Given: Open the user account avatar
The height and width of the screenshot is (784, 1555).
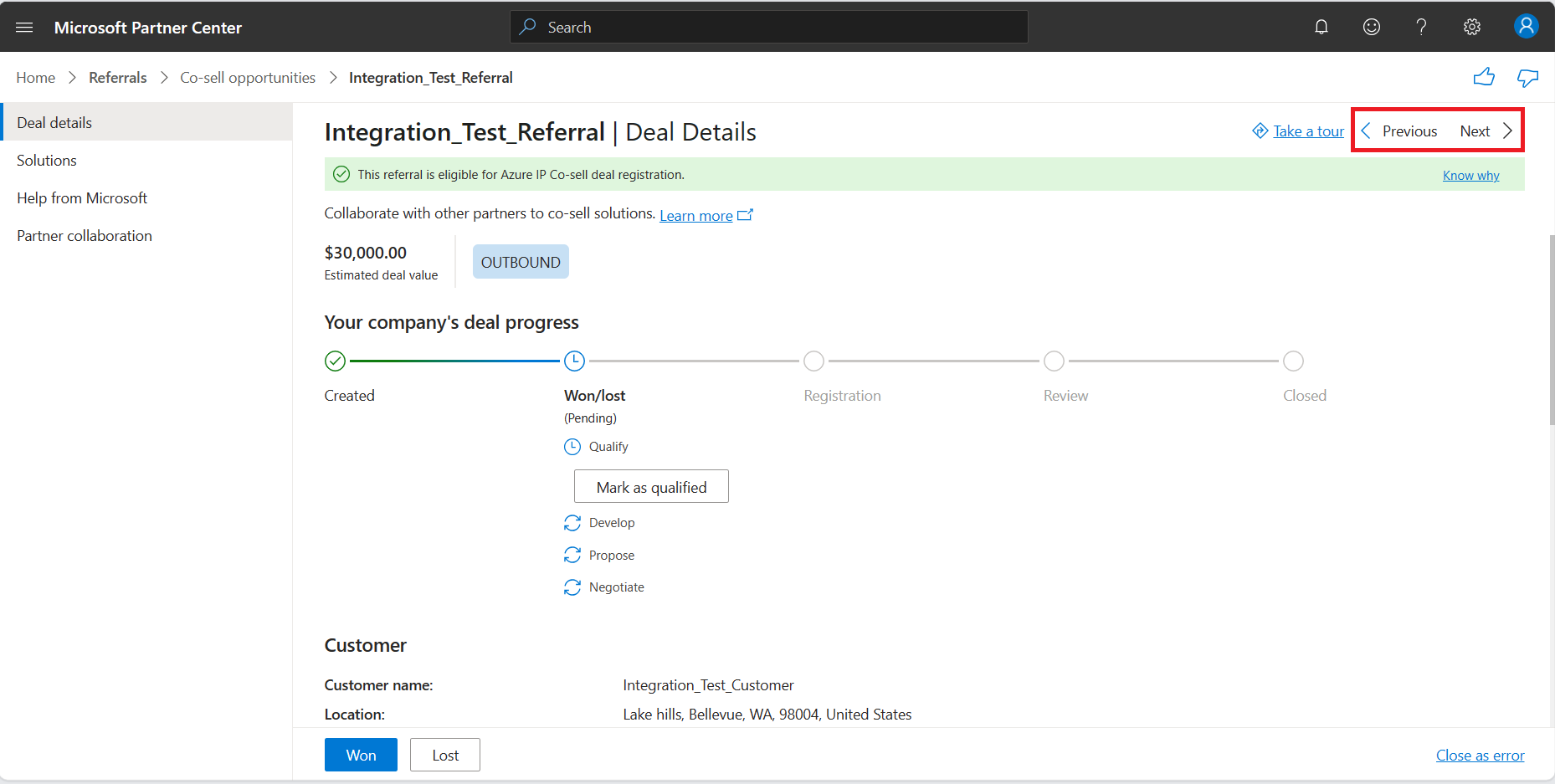Looking at the screenshot, I should pyautogui.click(x=1527, y=26).
